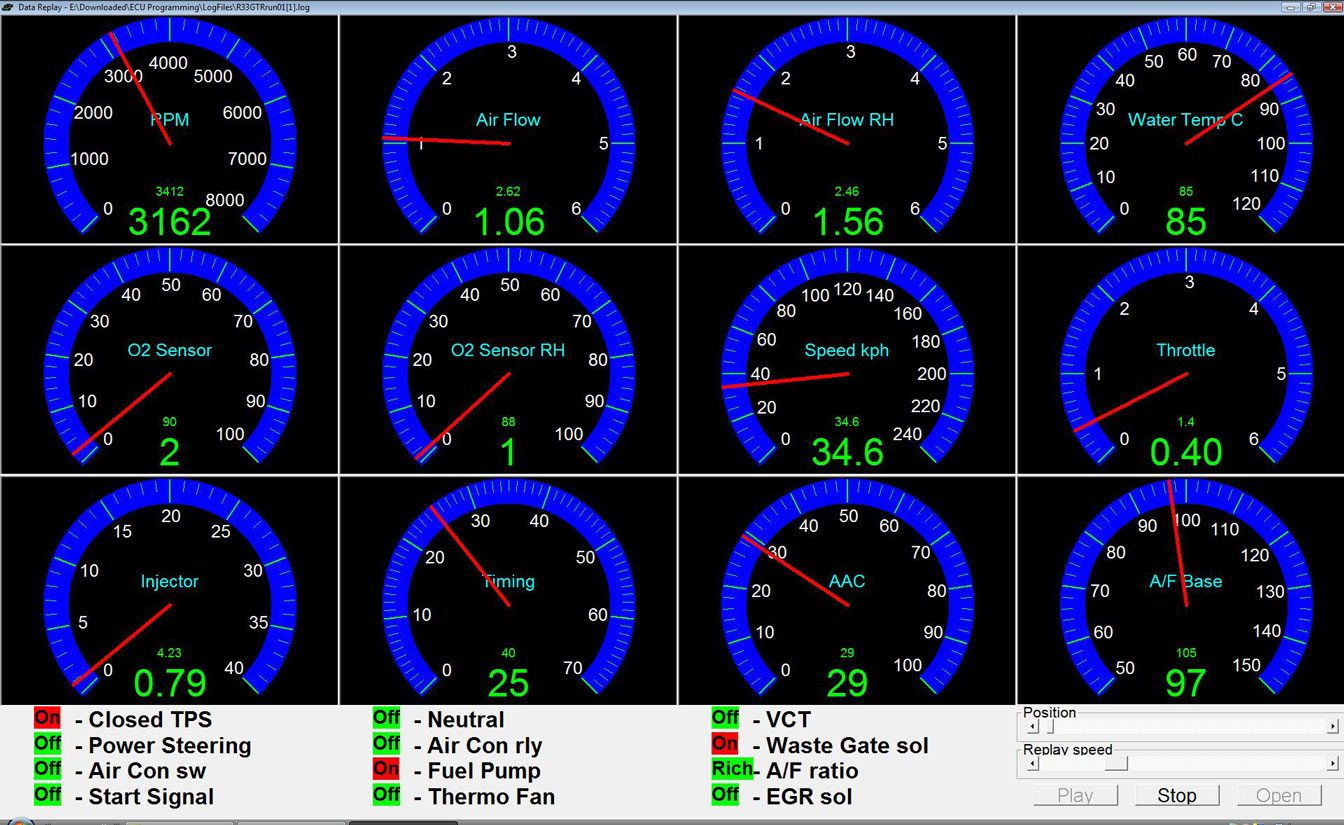The image size is (1344, 825).
Task: Click the Replay speed left arrow
Action: (x=1033, y=764)
